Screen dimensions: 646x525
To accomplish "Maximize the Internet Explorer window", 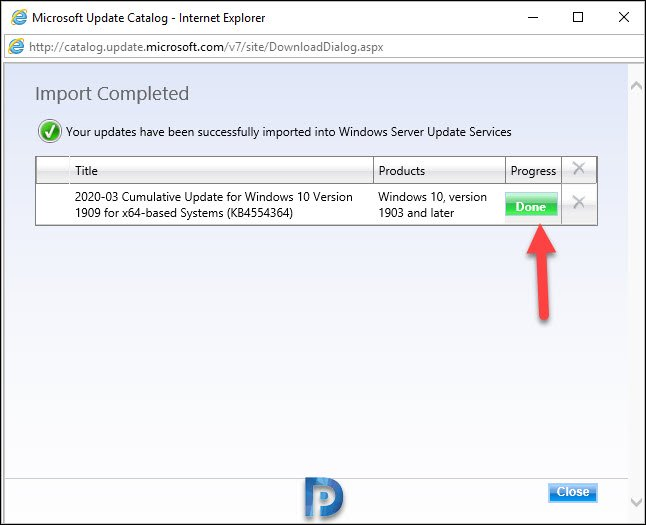I will [x=578, y=17].
